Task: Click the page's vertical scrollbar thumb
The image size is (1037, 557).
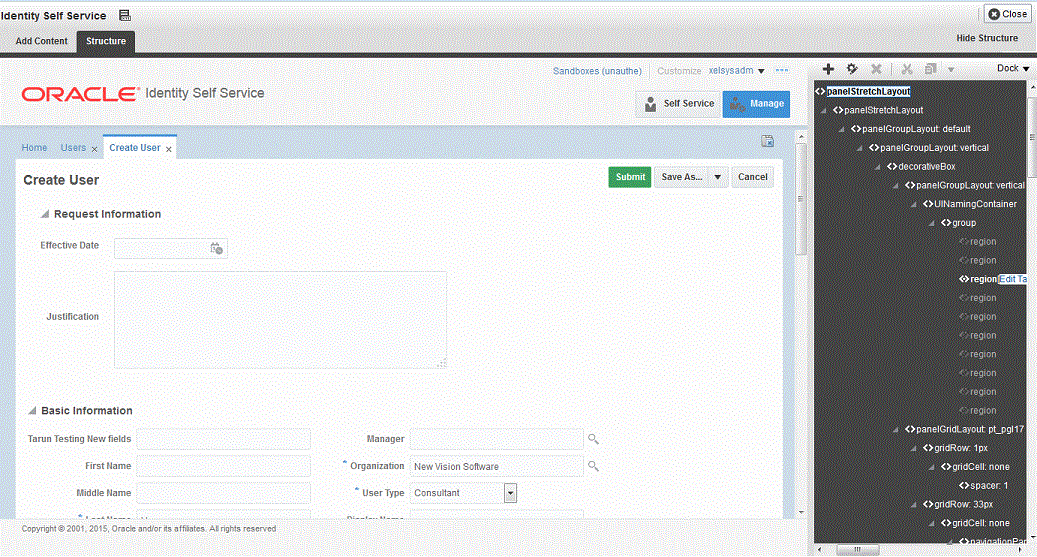Action: pyautogui.click(x=801, y=198)
